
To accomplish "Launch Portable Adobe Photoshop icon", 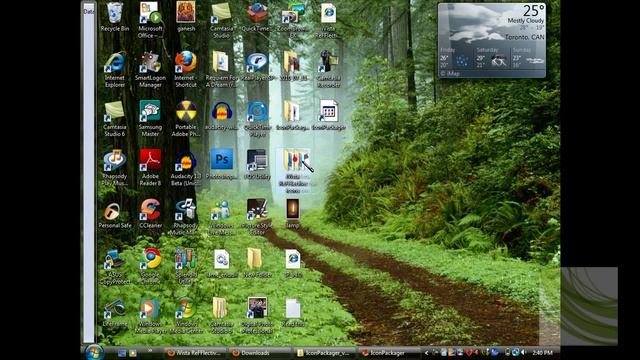I will [x=186, y=119].
